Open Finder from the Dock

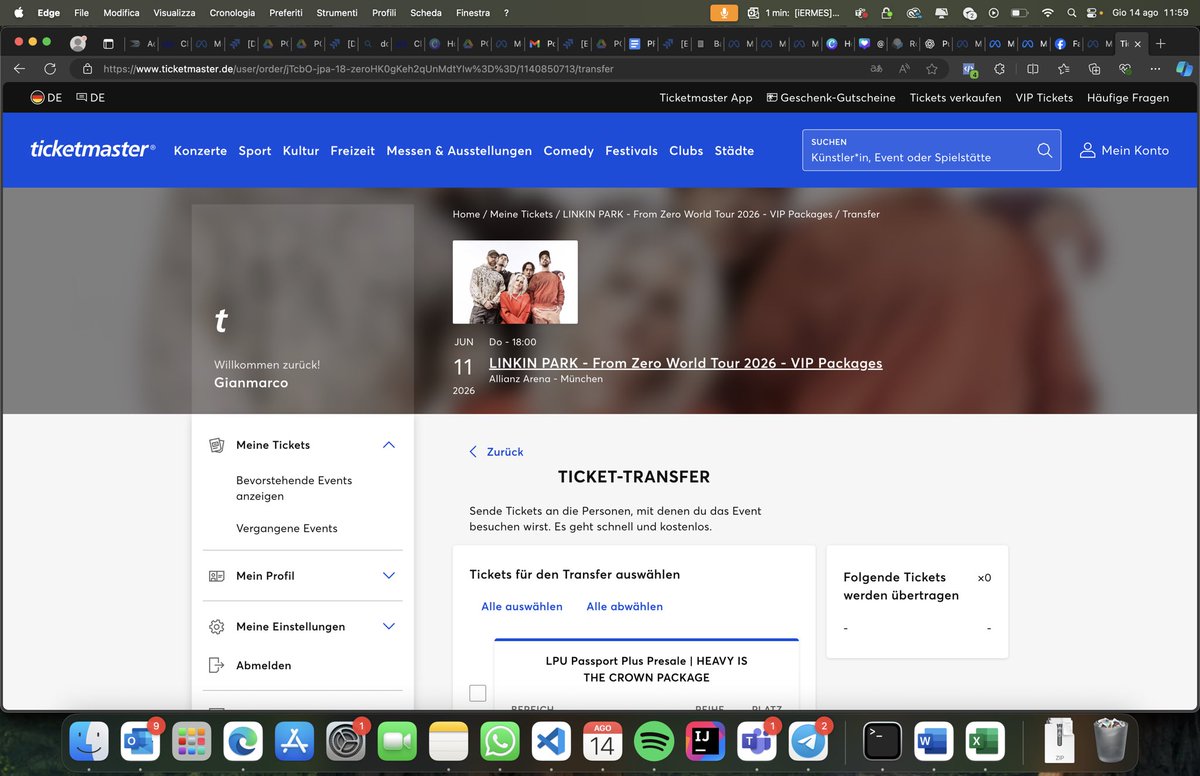point(89,741)
